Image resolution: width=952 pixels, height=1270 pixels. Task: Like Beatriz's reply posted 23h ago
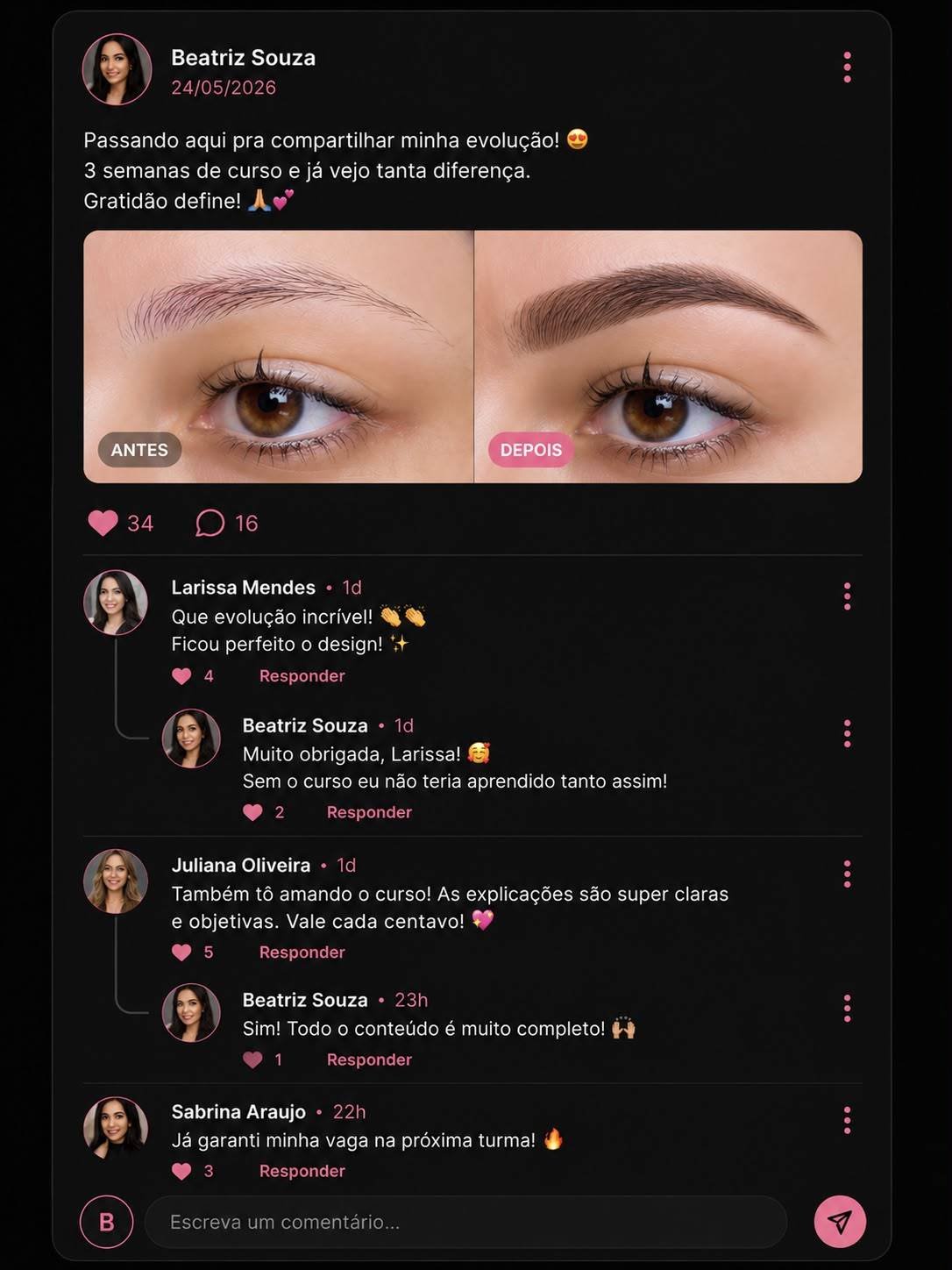pyautogui.click(x=252, y=1060)
